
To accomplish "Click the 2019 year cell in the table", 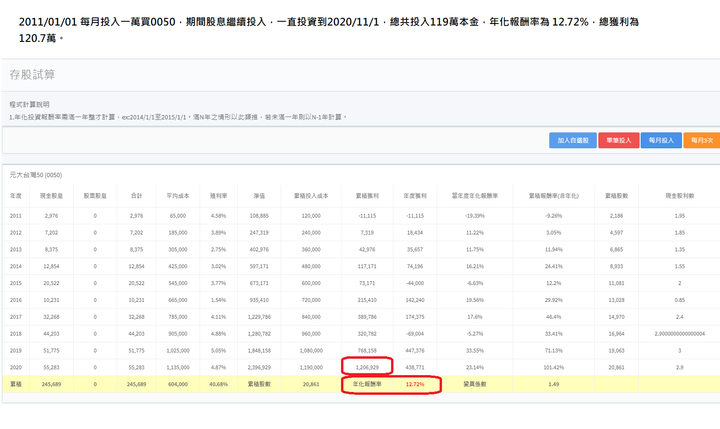I will click(16, 350).
